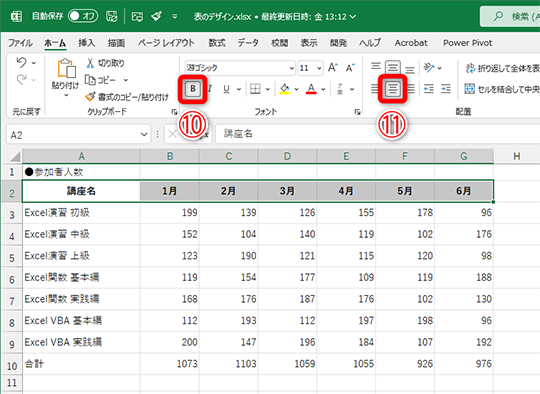Switch to the Page Layout tab

166,43
